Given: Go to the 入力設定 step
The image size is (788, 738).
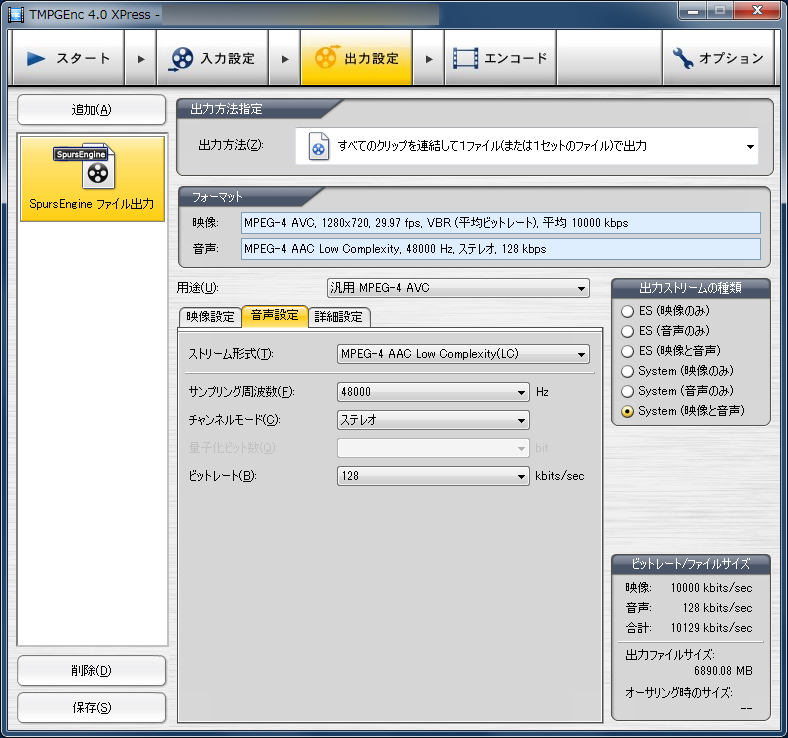Looking at the screenshot, I should [x=212, y=59].
